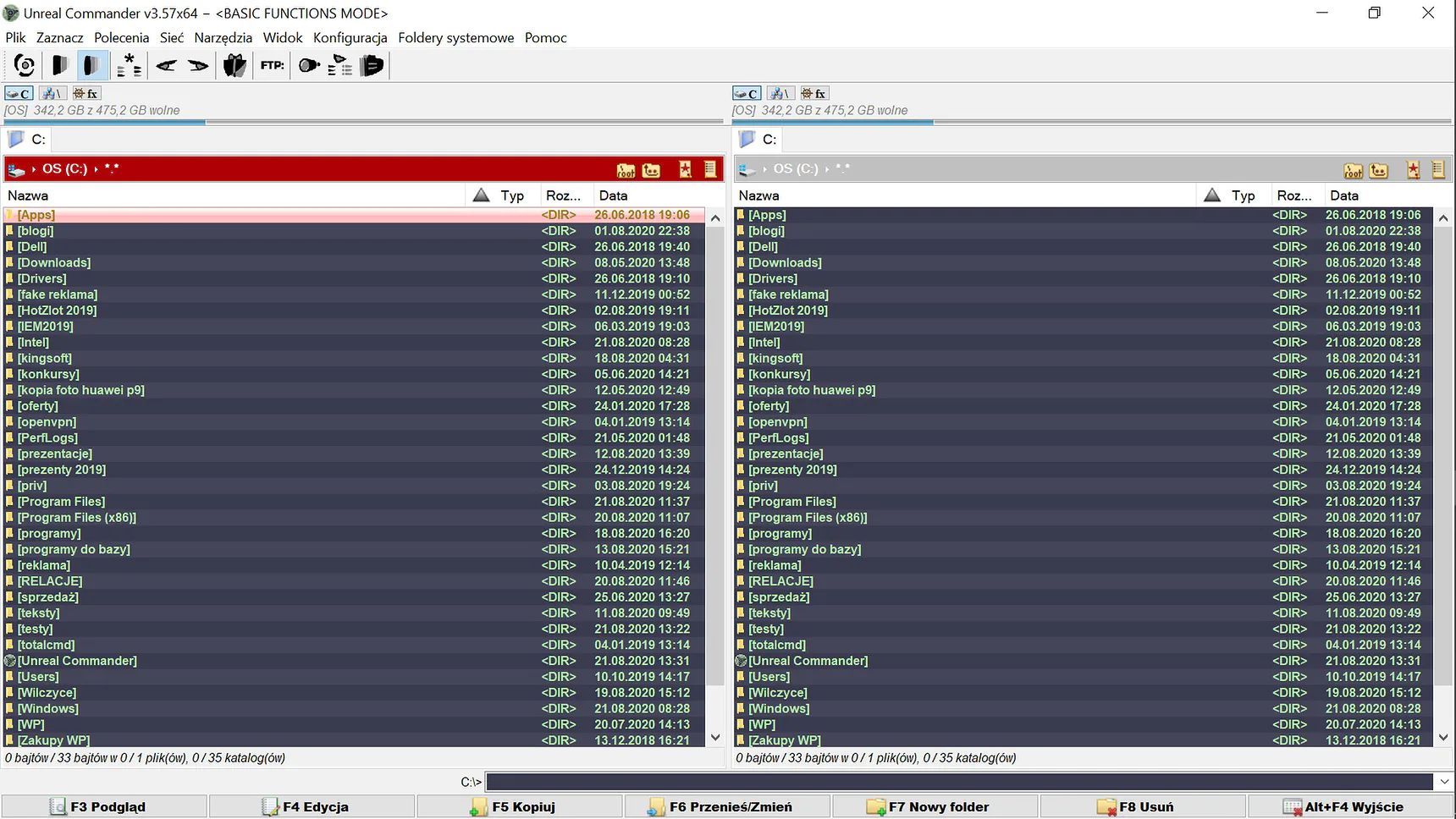Go to root folder in the right panel
The height and width of the screenshot is (819, 1456).
tap(1354, 170)
